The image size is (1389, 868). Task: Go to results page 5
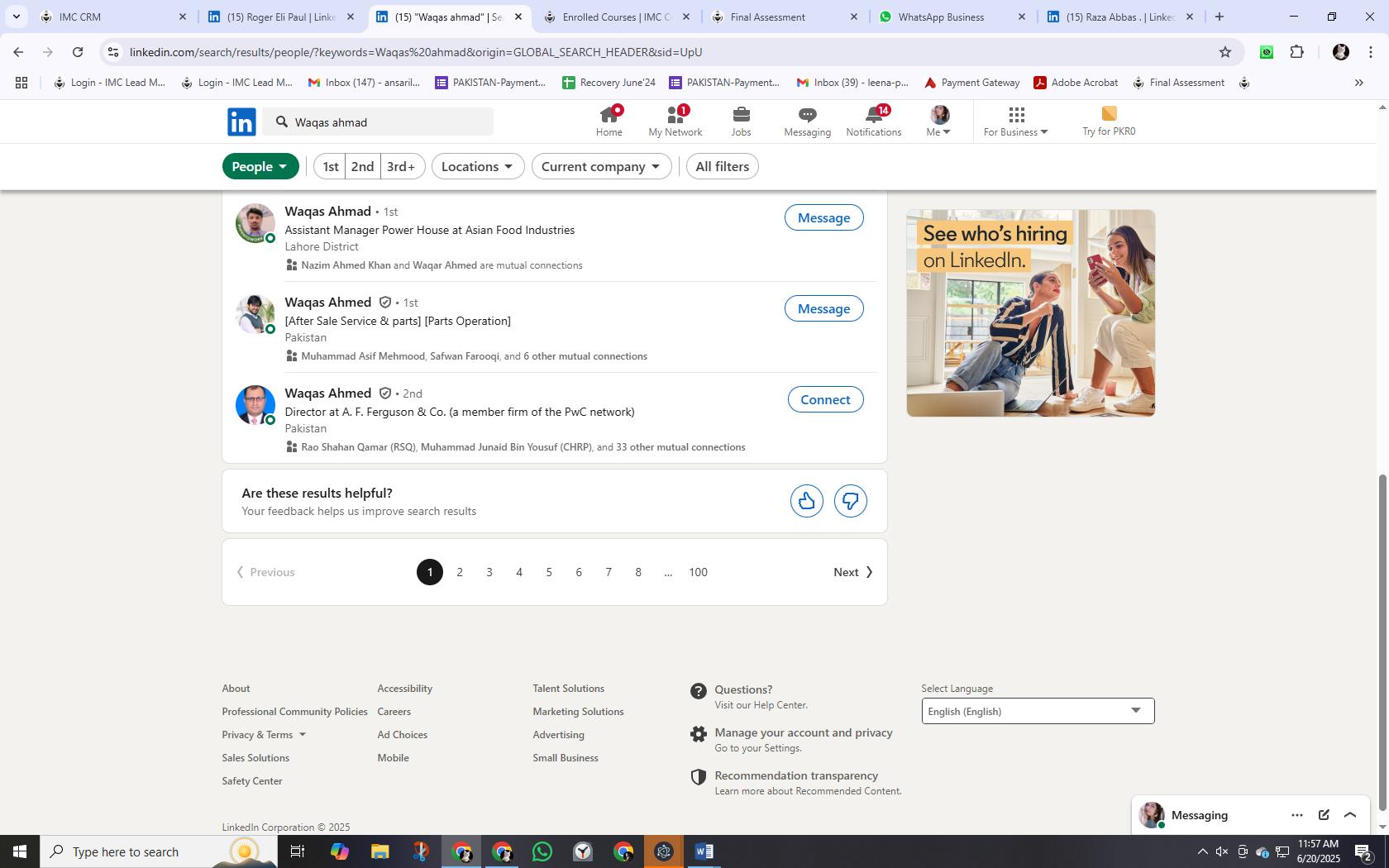pyautogui.click(x=549, y=572)
